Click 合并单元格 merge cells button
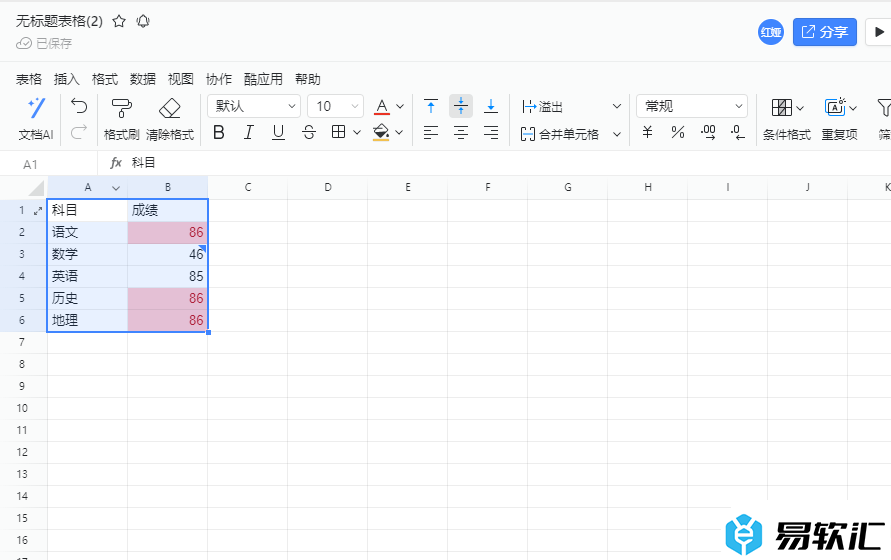The height and width of the screenshot is (560, 891). 560,134
